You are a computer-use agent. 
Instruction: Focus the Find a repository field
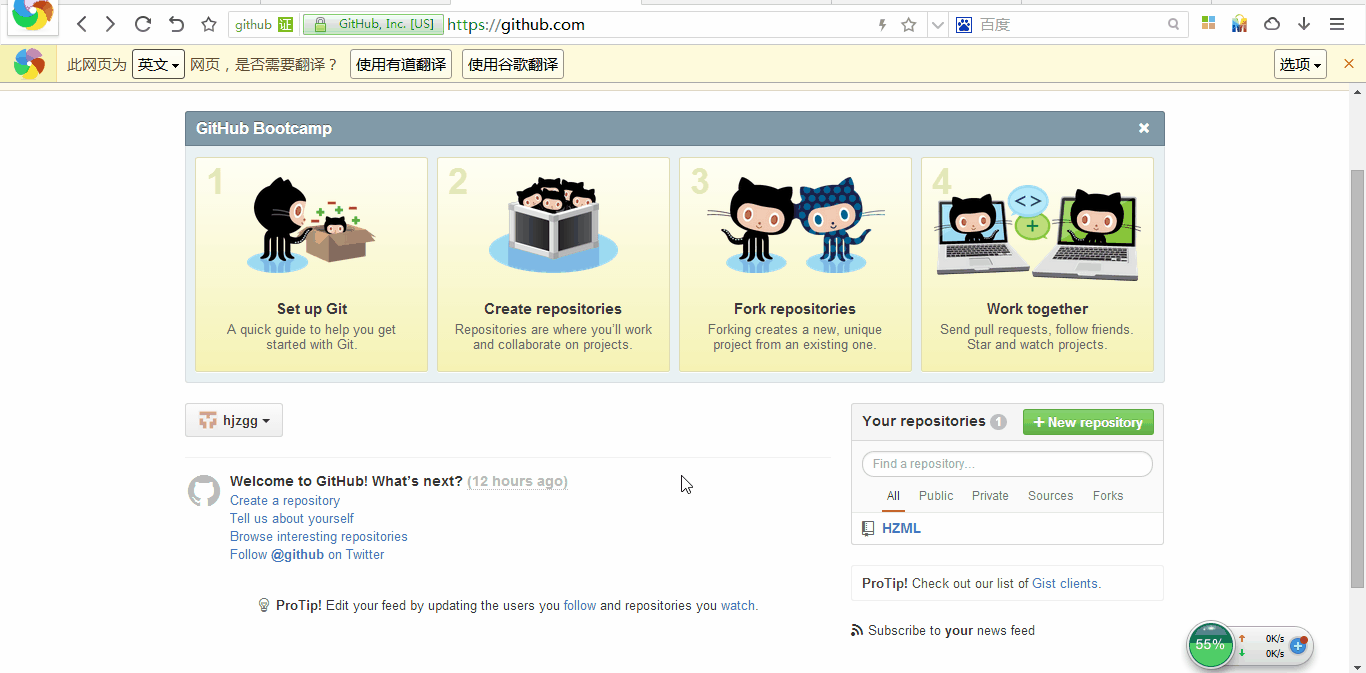pyautogui.click(x=1007, y=464)
